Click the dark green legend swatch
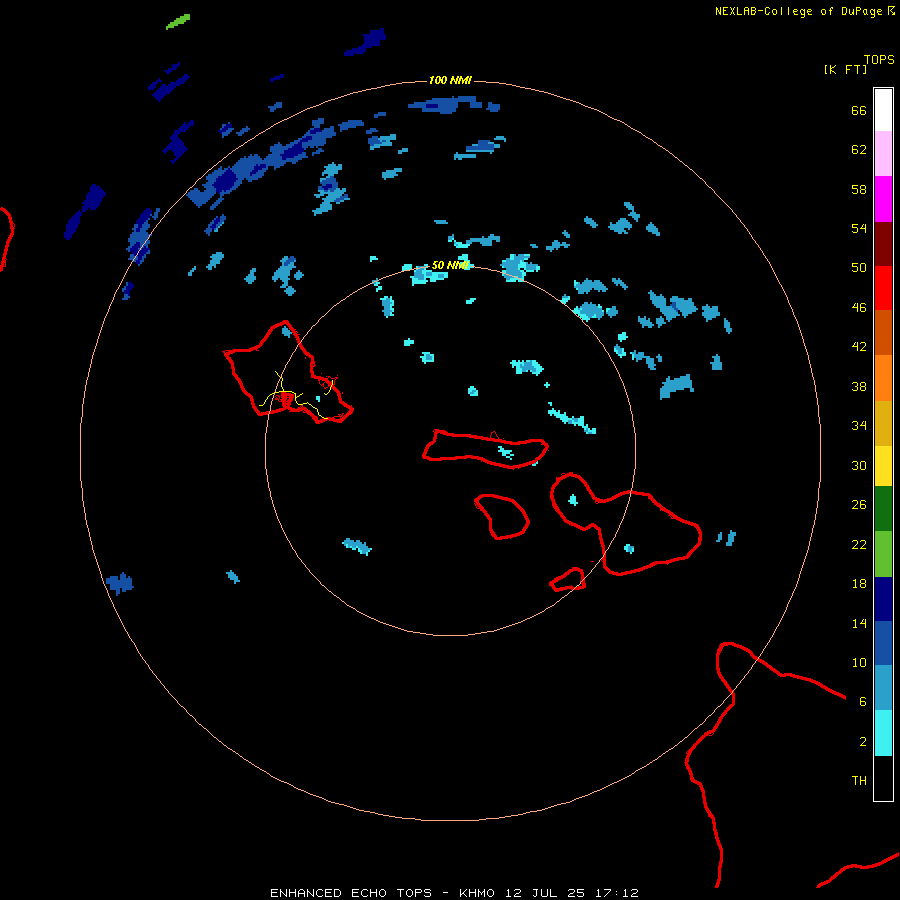The width and height of the screenshot is (900, 900). point(883,509)
